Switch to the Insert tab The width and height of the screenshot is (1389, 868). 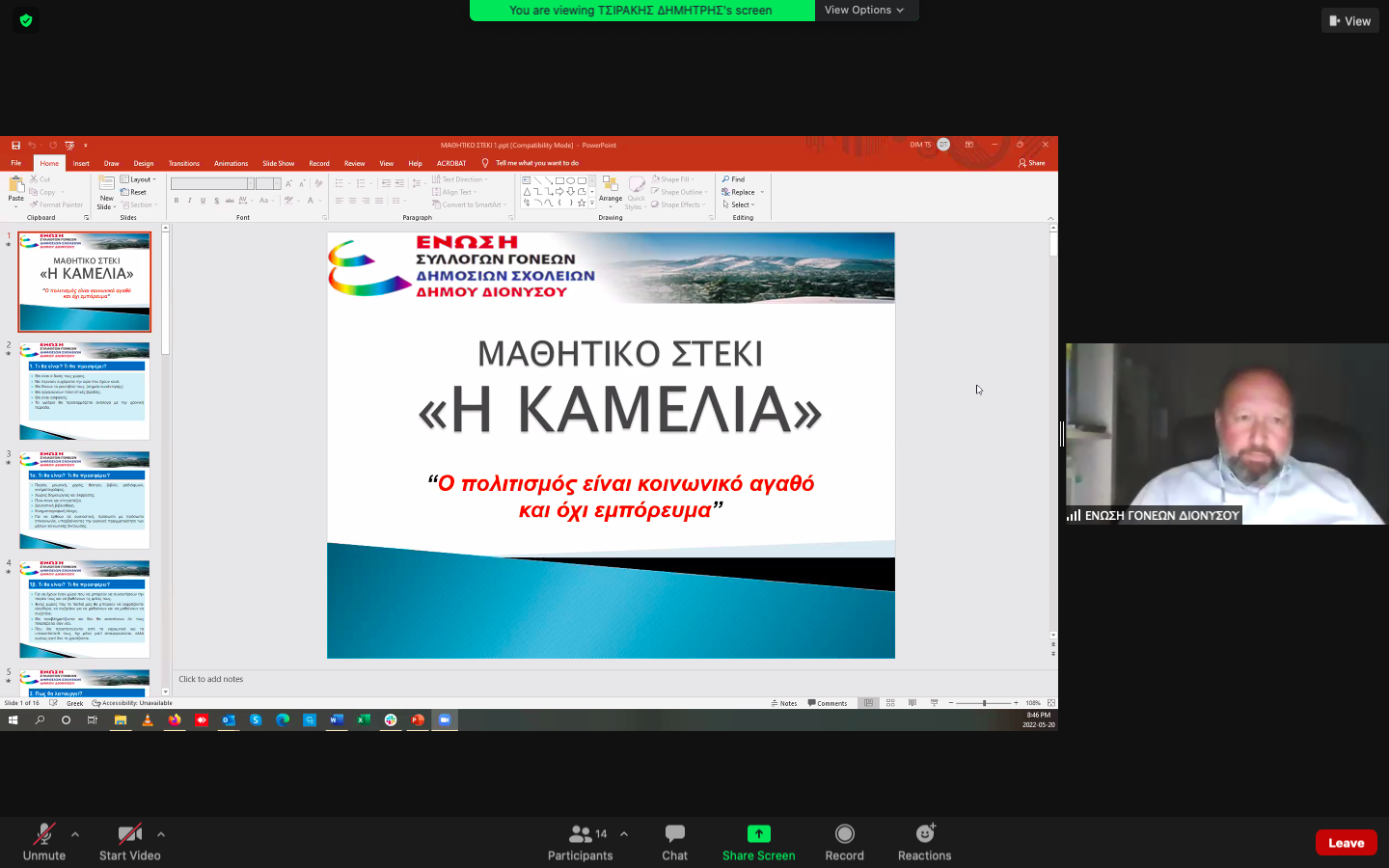point(81,163)
